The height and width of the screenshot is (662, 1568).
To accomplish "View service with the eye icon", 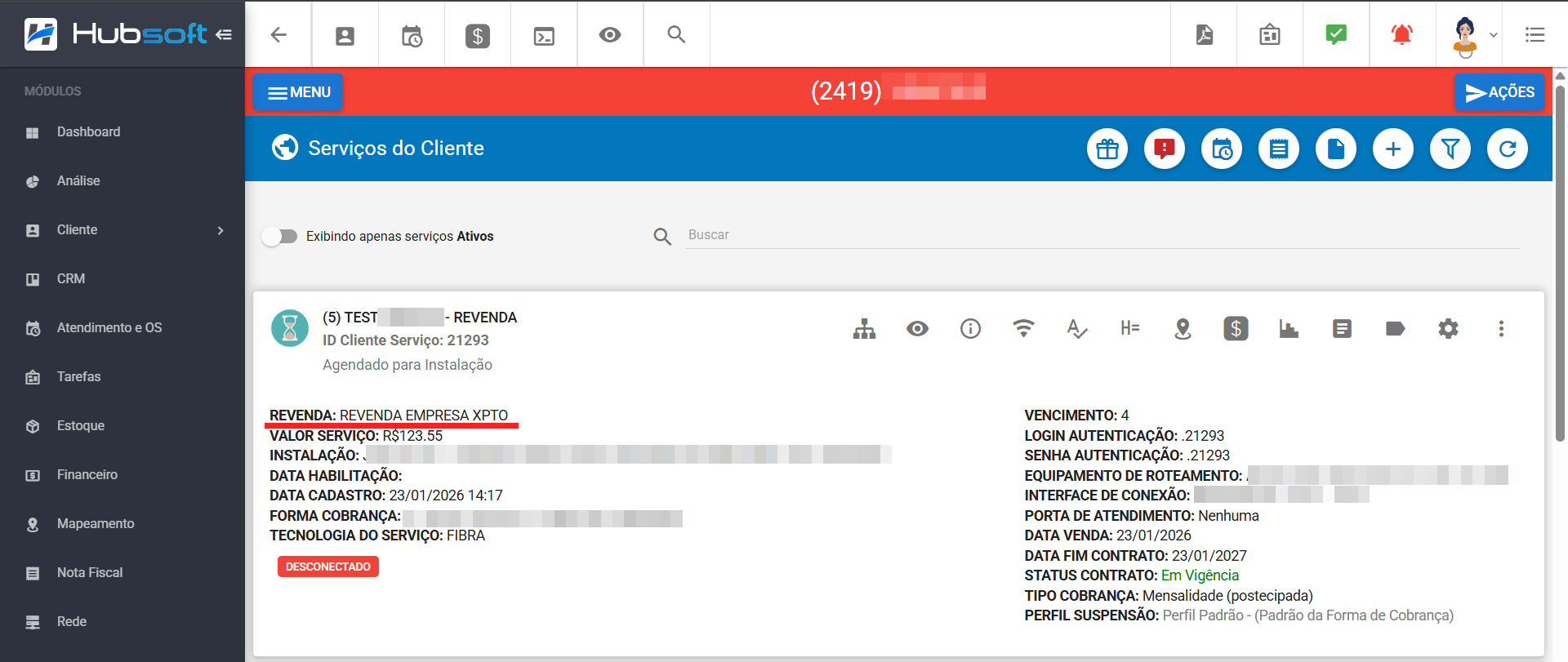I will pos(917,329).
